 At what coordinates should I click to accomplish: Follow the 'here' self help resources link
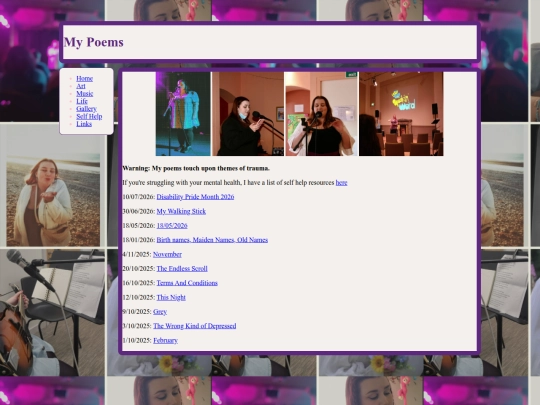341,183
